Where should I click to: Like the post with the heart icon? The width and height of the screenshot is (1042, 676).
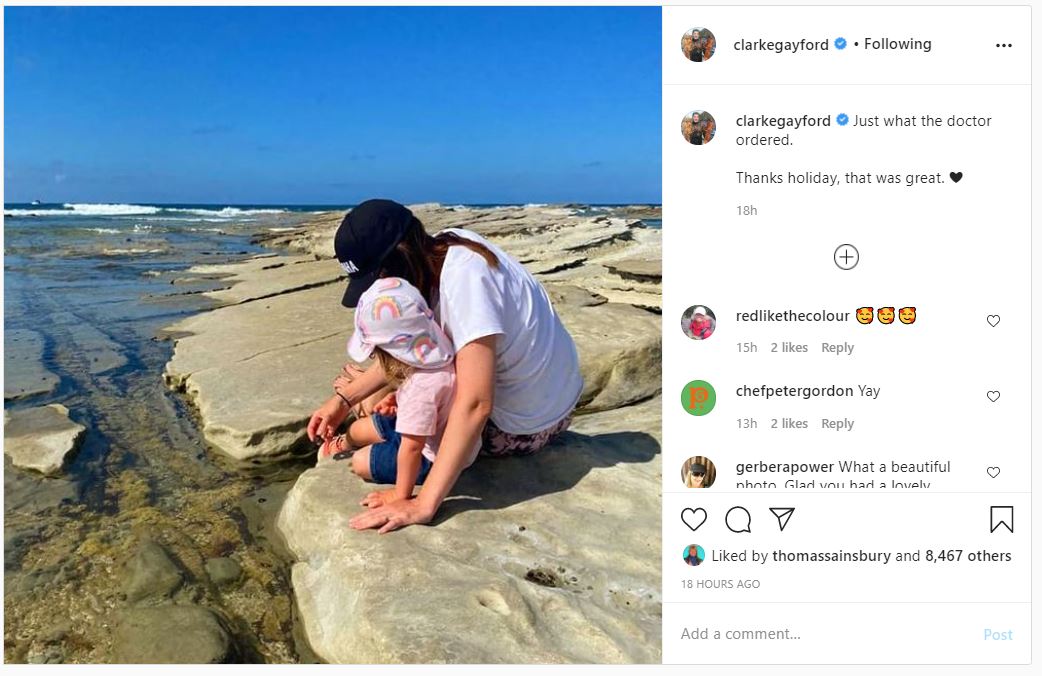(x=693, y=519)
